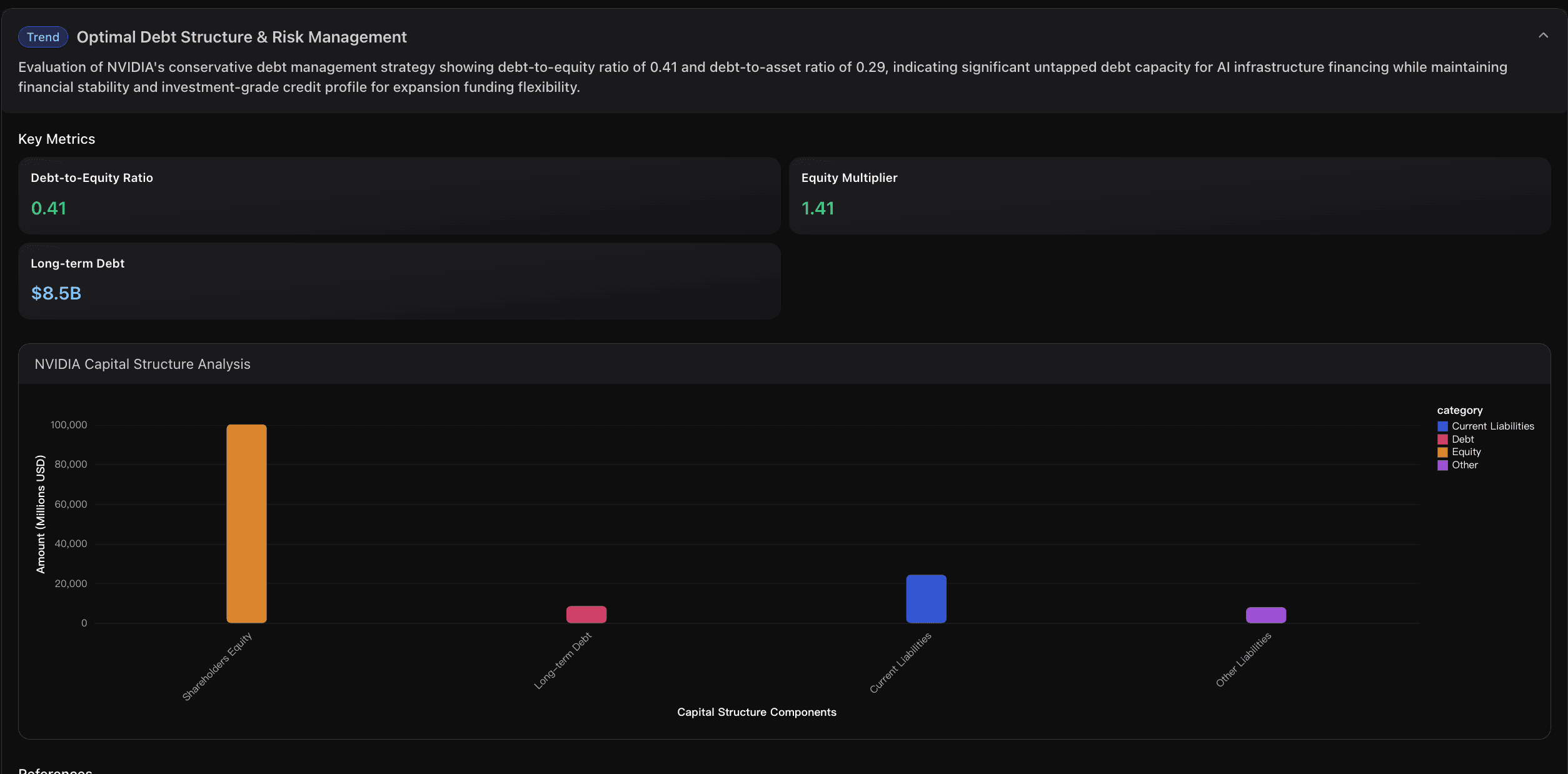Viewport: 1568px width, 774px height.
Task: Click the Shareholders Equity orange bar
Action: (246, 524)
